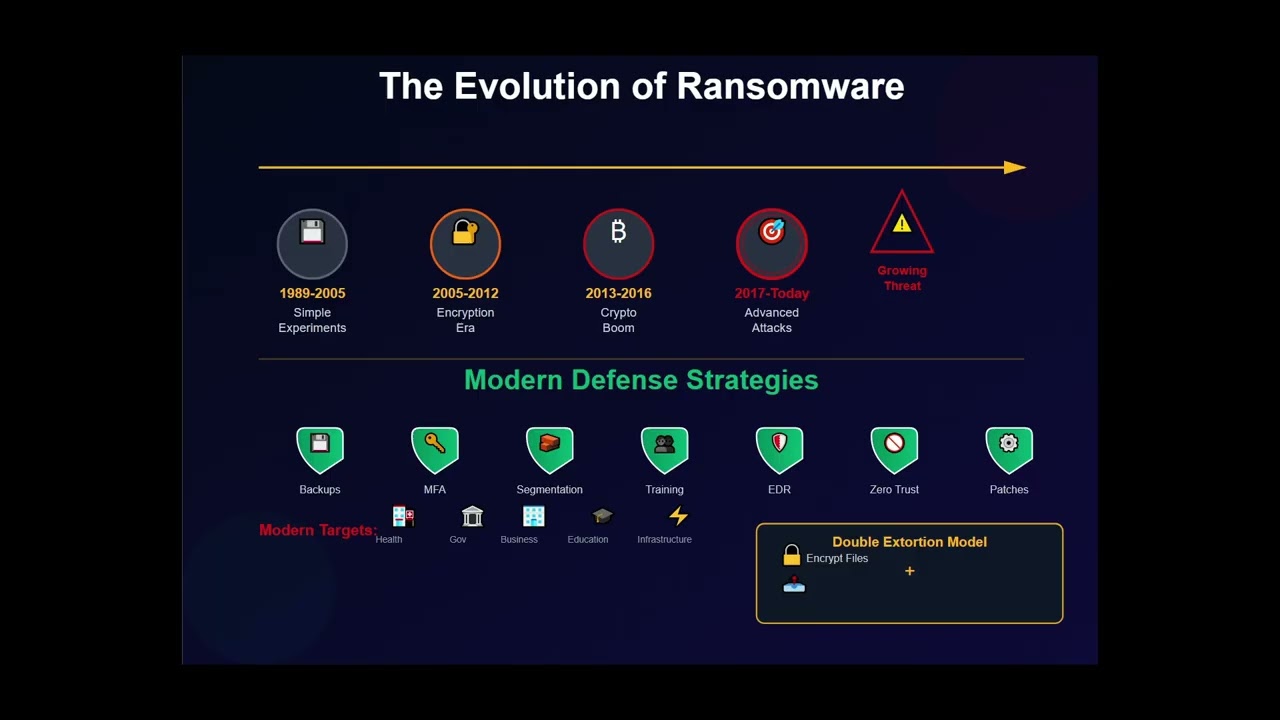Click the Simple Experiments caption
Image resolution: width=1280 pixels, height=720 pixels.
click(x=312, y=320)
